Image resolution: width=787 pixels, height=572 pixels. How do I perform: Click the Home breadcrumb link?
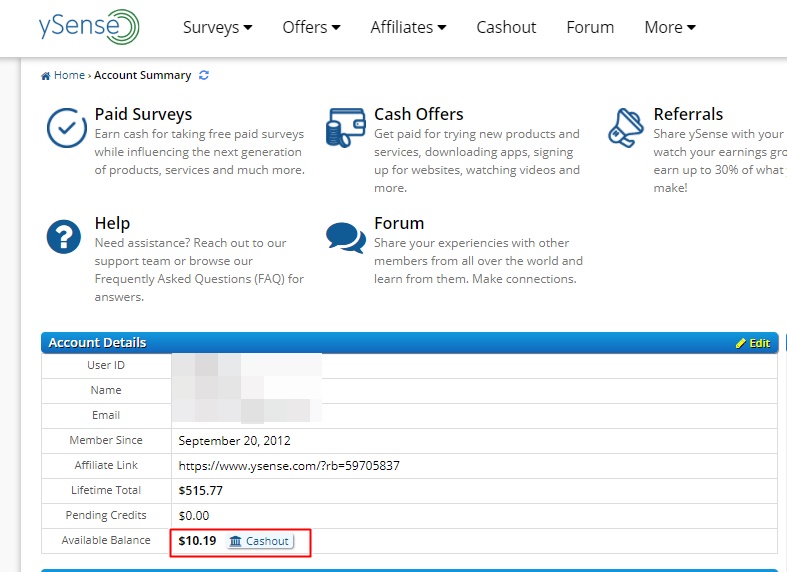click(69, 75)
